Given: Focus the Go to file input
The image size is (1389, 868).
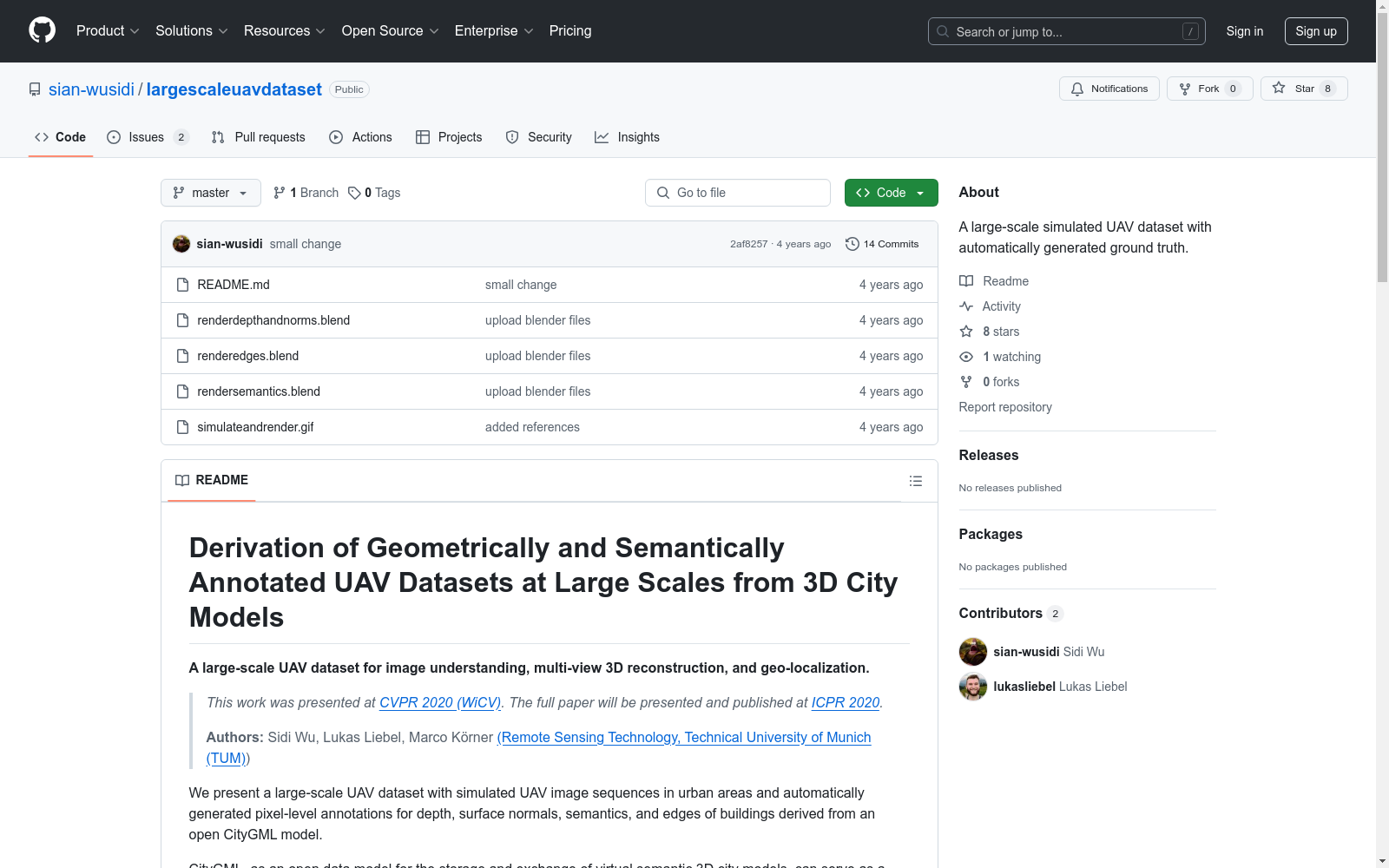Looking at the screenshot, I should pos(738,193).
